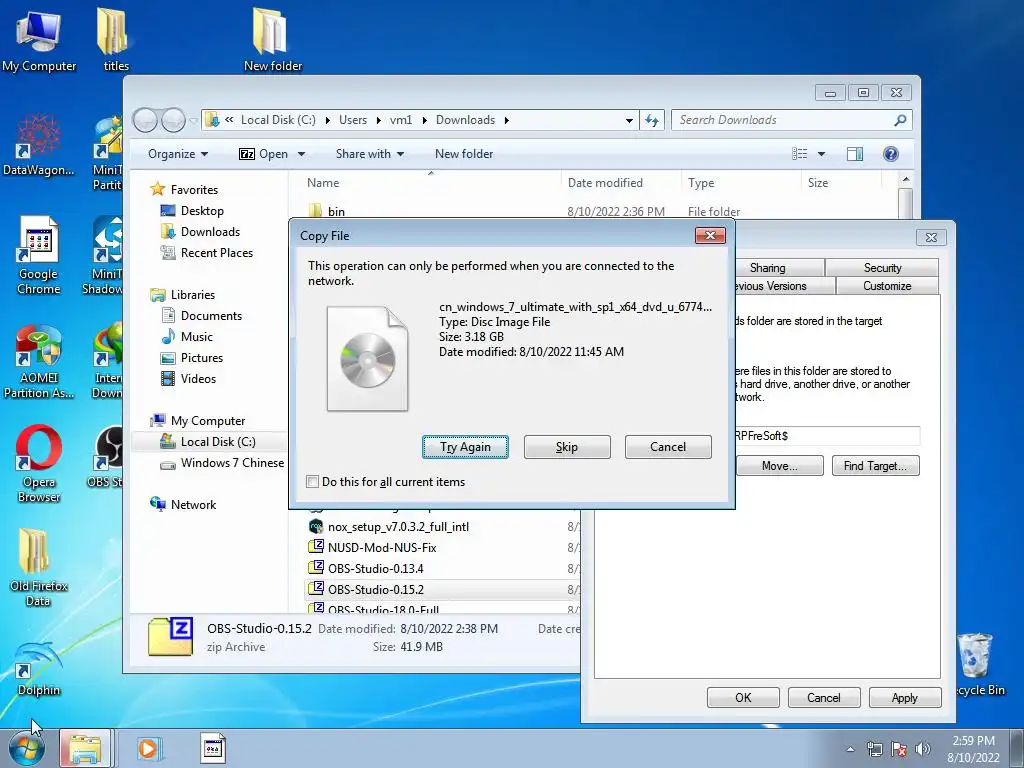1024x768 pixels.
Task: Select Downloads under Favorites
Action: (x=210, y=232)
